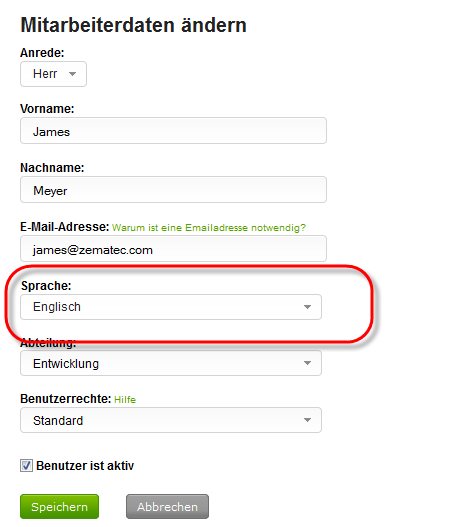The width and height of the screenshot is (454, 527).
Task: Click the 'Vorname:' field label
Action: point(47,109)
